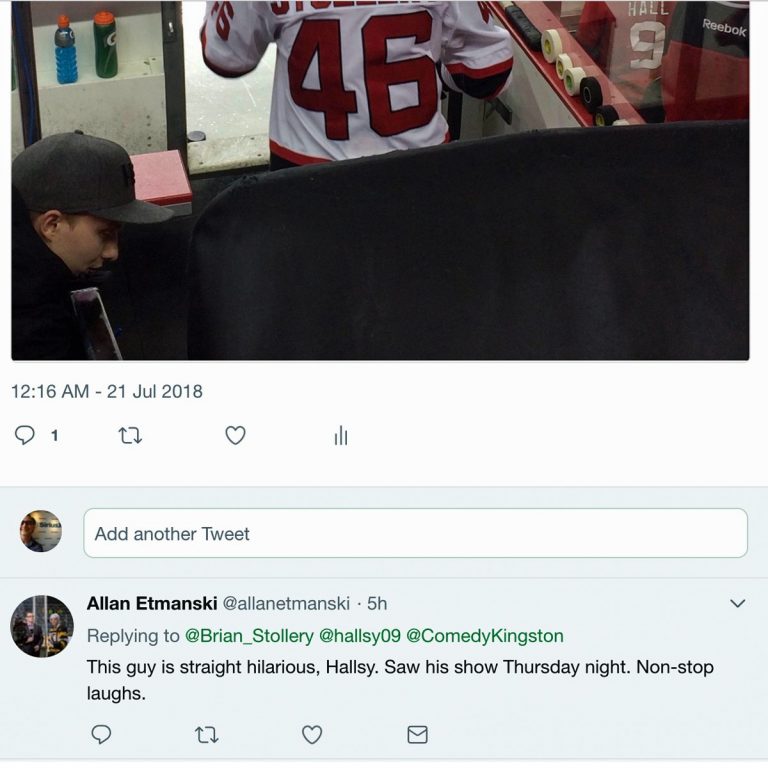Retweet Allan Etmanski's reply
This screenshot has height=772, width=768.
[x=206, y=734]
